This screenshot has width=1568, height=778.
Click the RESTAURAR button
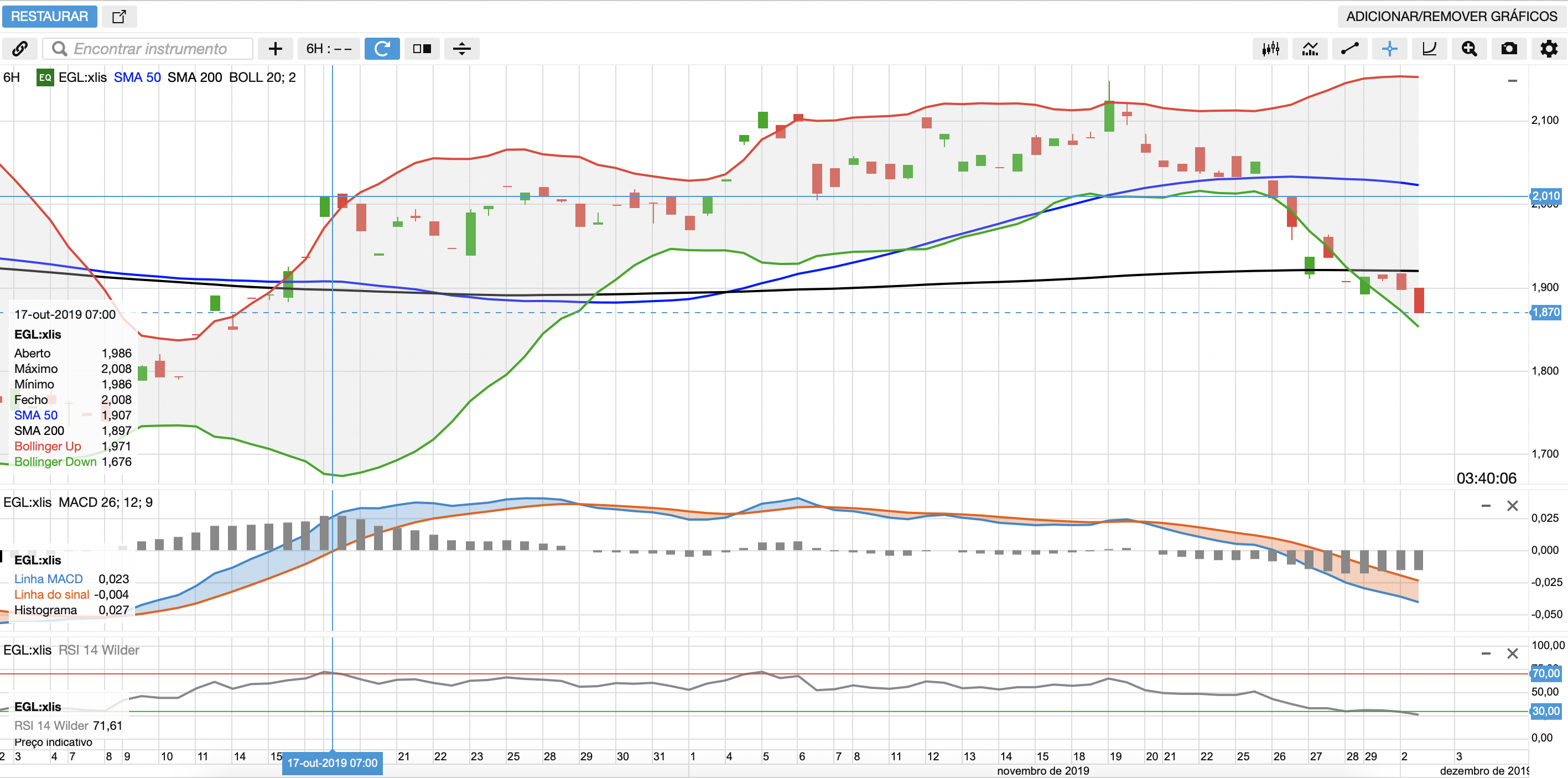49,17
